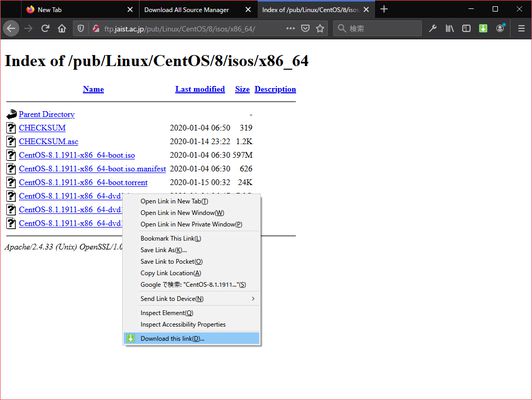Show site security lock information

pos(96,28)
